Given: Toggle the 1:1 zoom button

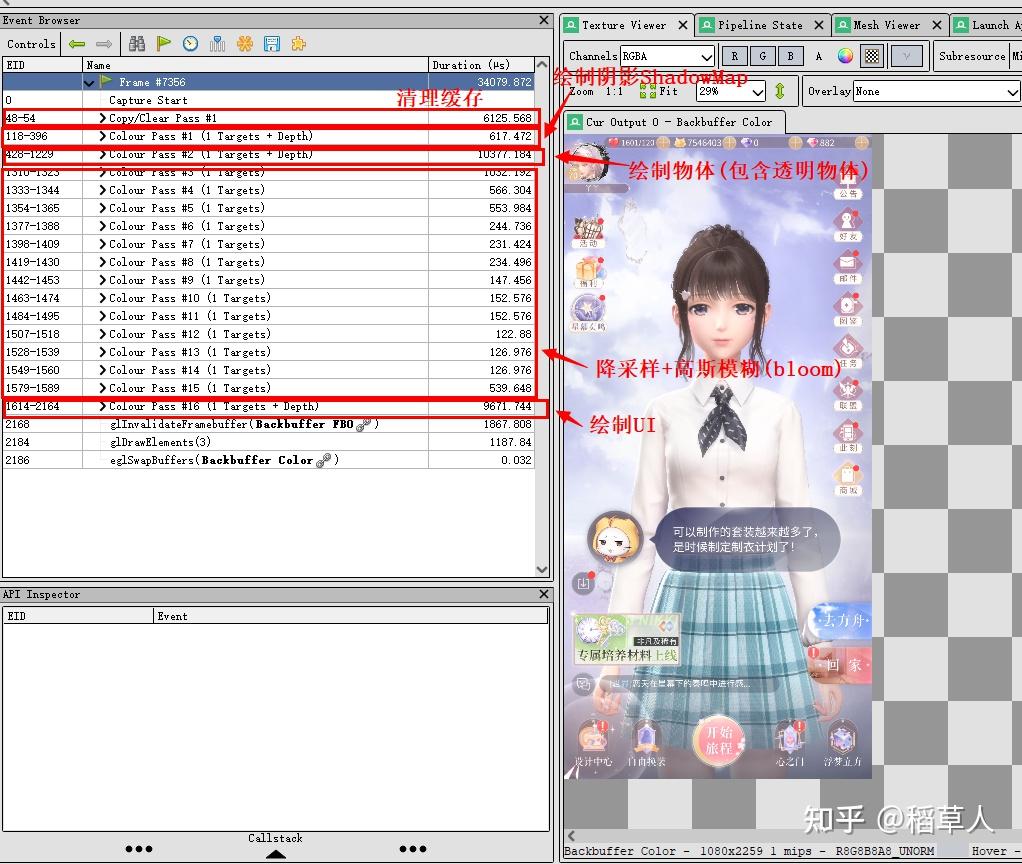Looking at the screenshot, I should click(x=613, y=91).
